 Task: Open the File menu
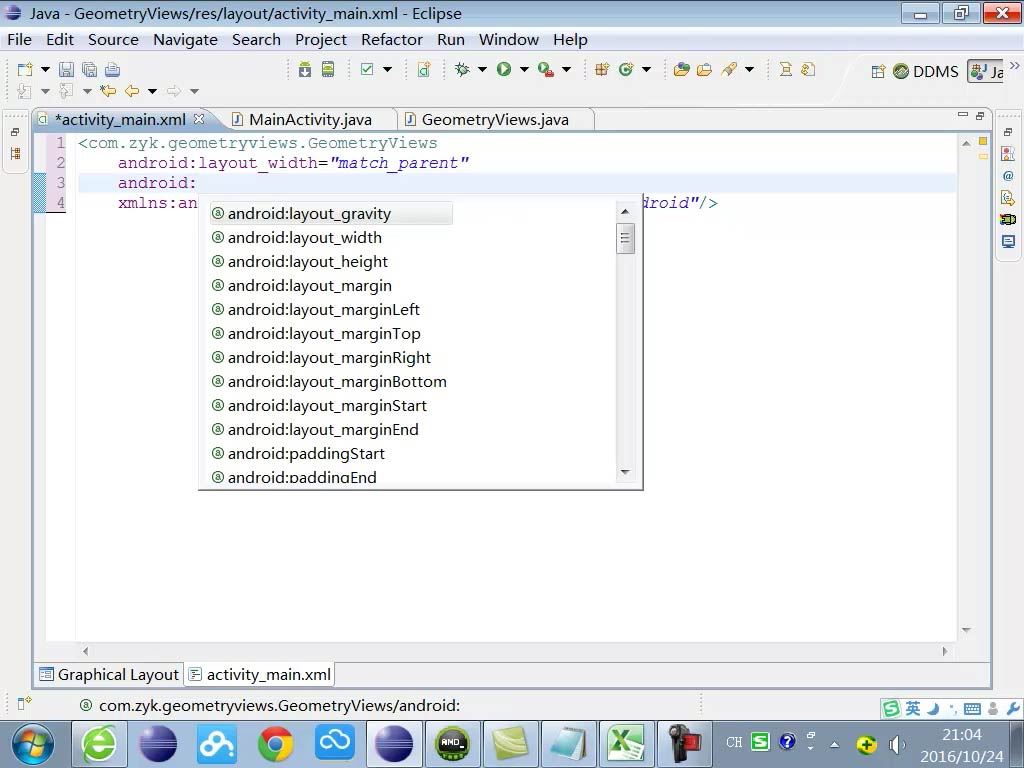pyautogui.click(x=20, y=40)
